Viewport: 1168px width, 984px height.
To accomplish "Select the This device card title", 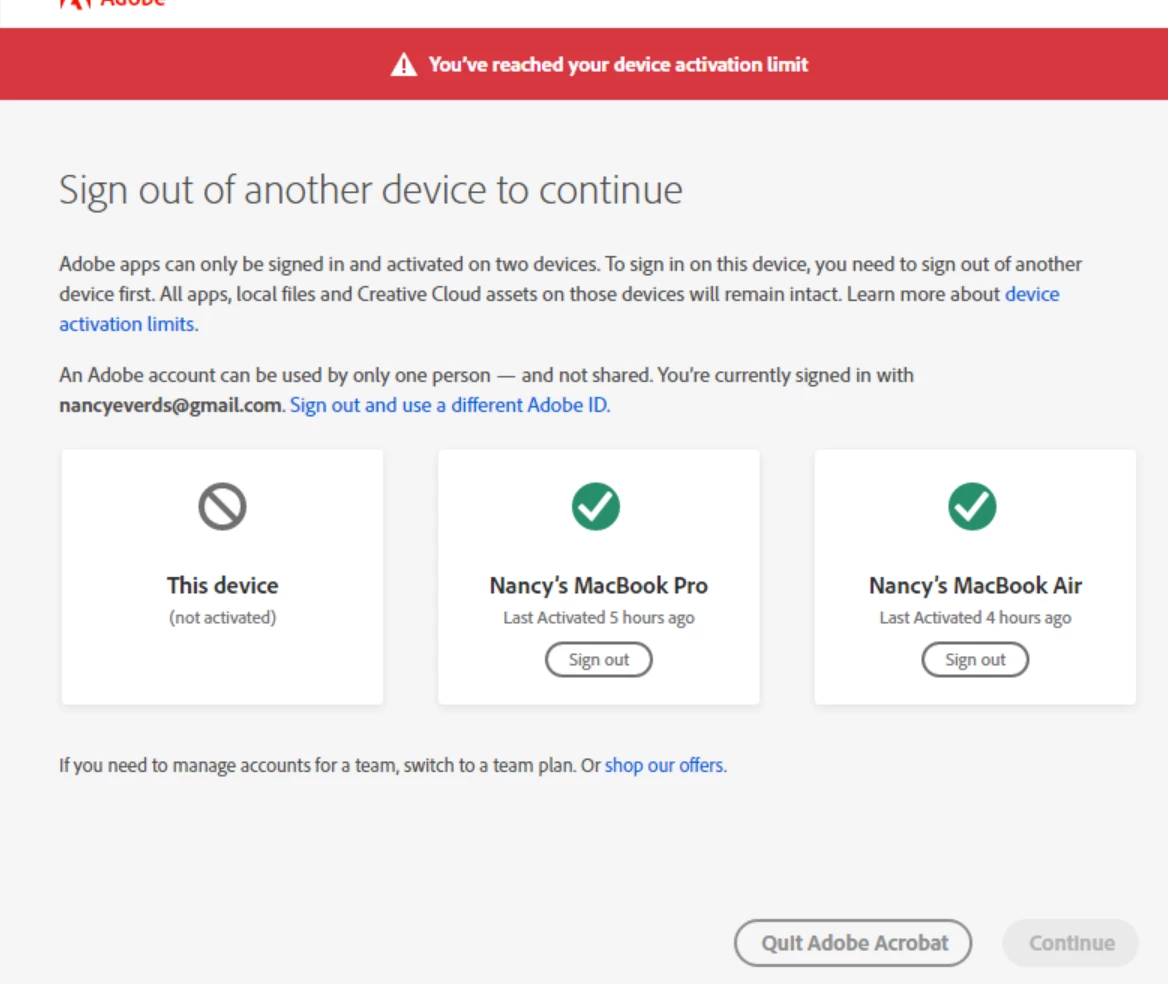I will [223, 585].
